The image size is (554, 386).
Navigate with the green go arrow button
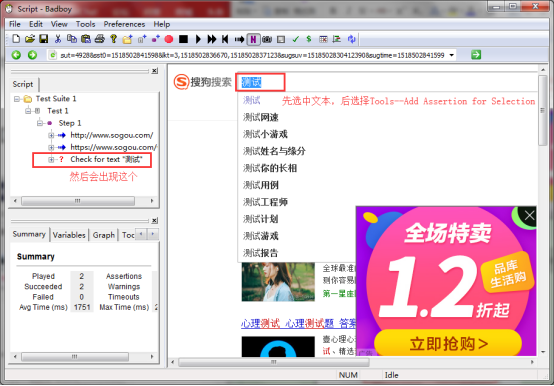tap(476, 55)
